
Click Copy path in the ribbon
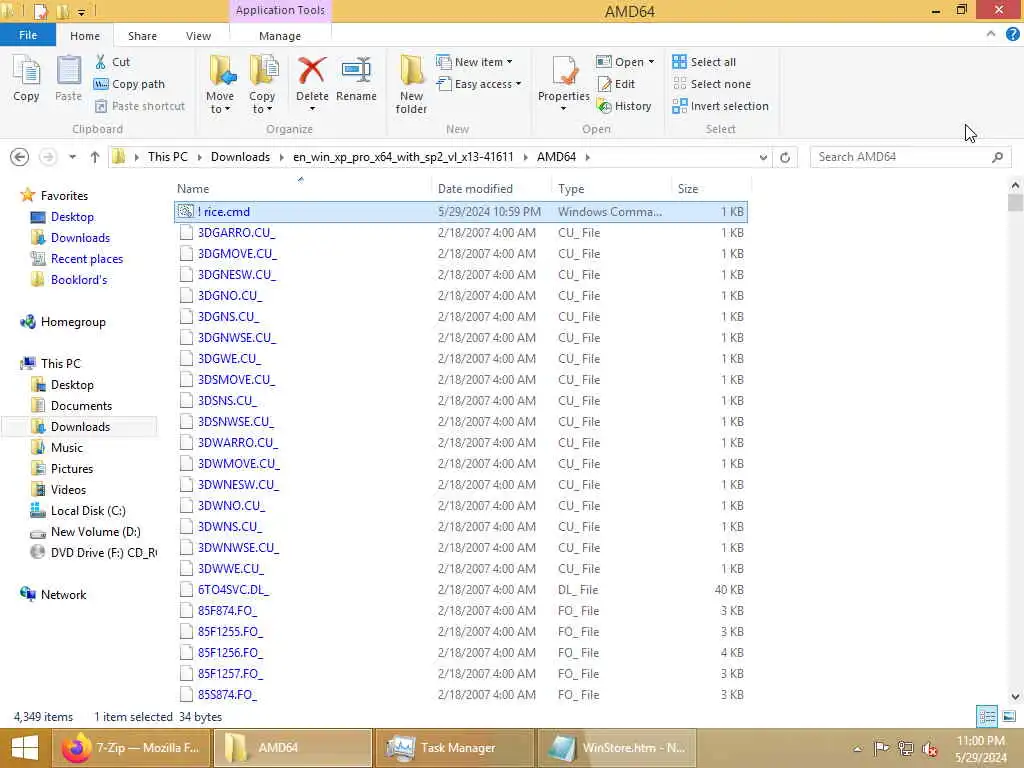(129, 84)
